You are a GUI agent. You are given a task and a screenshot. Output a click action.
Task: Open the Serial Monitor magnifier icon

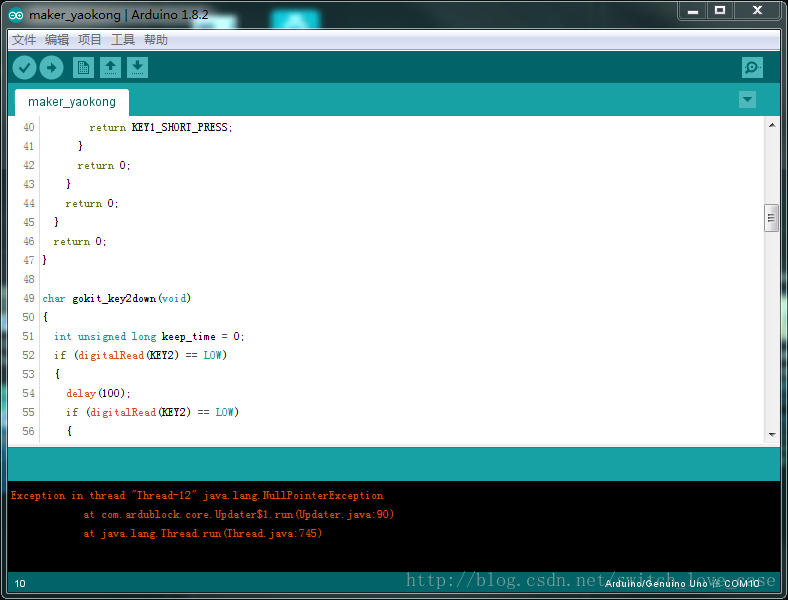tap(752, 67)
